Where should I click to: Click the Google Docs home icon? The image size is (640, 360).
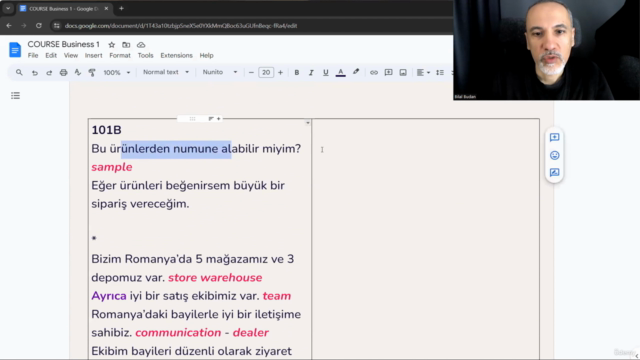tap(15, 50)
